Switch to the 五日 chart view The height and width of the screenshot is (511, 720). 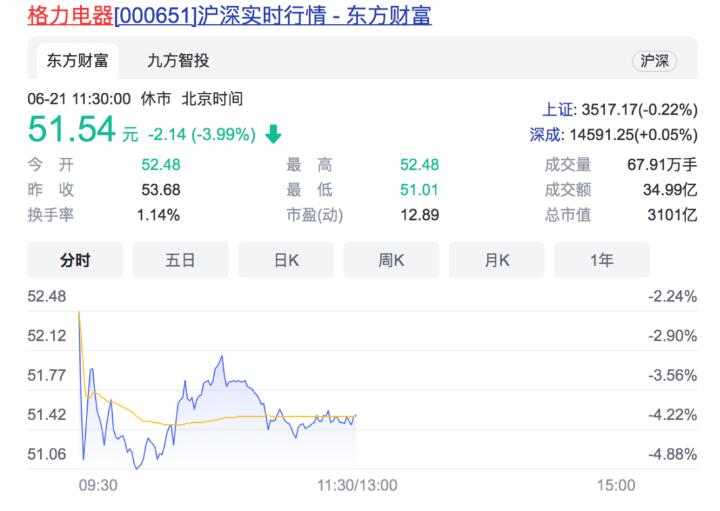point(180,260)
